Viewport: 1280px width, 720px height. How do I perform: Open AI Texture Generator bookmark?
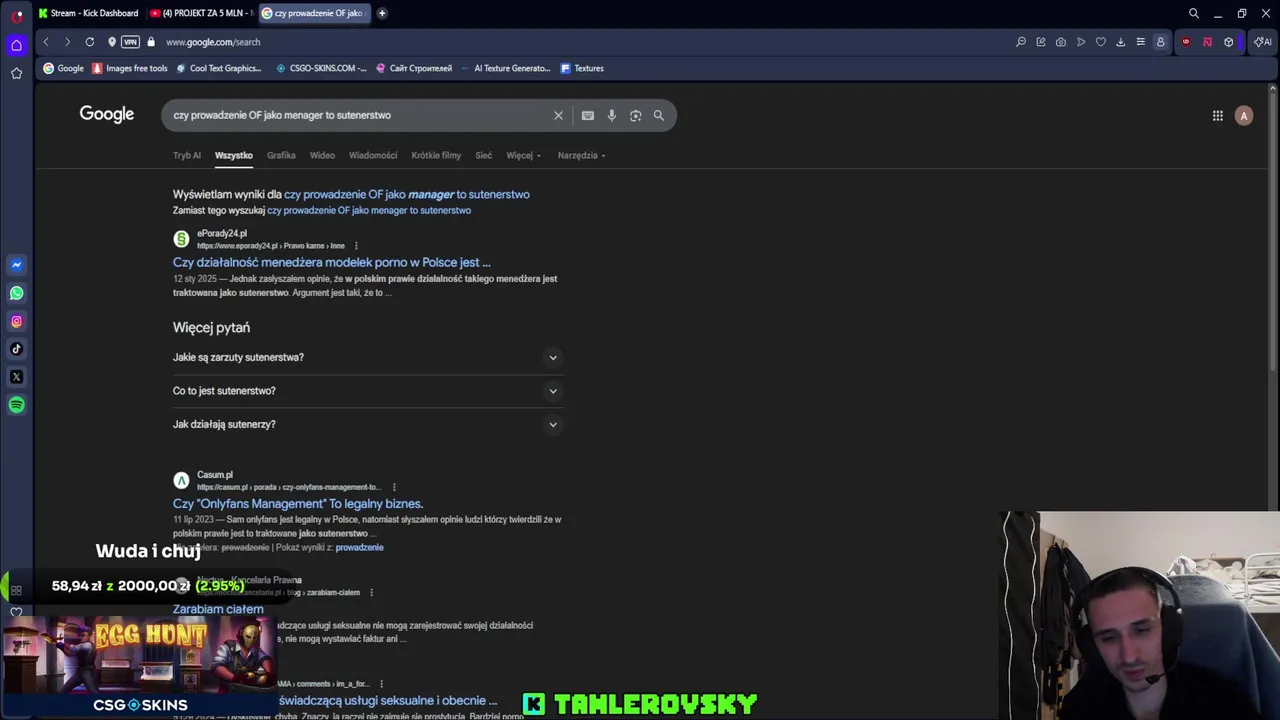(505, 68)
